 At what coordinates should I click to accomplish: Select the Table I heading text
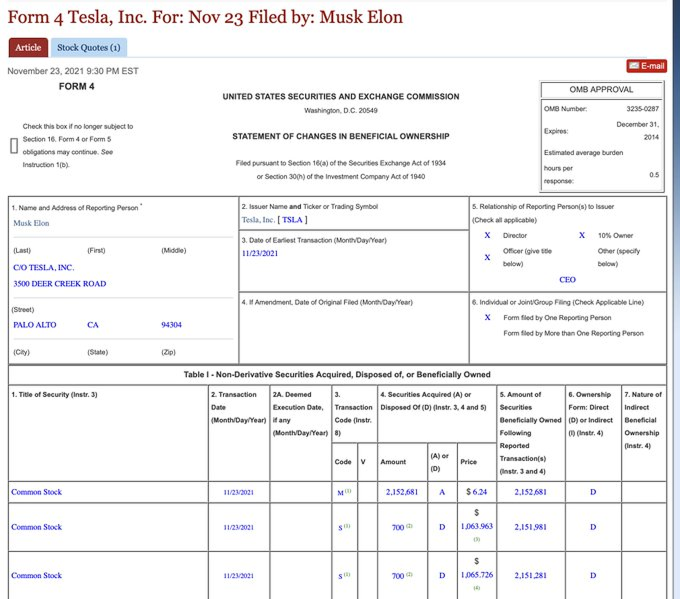coord(337,374)
